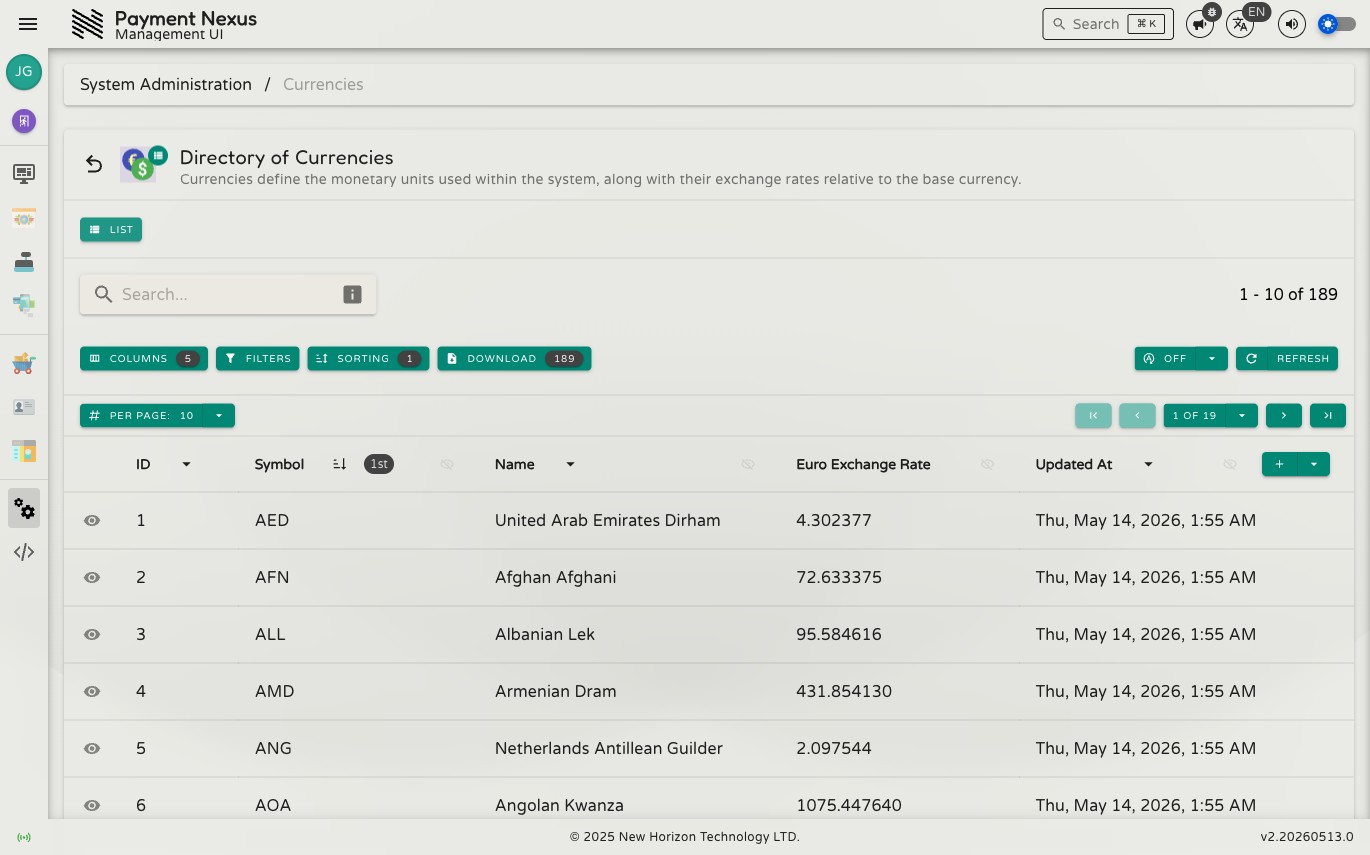Go to the next page arrow

(x=1284, y=415)
